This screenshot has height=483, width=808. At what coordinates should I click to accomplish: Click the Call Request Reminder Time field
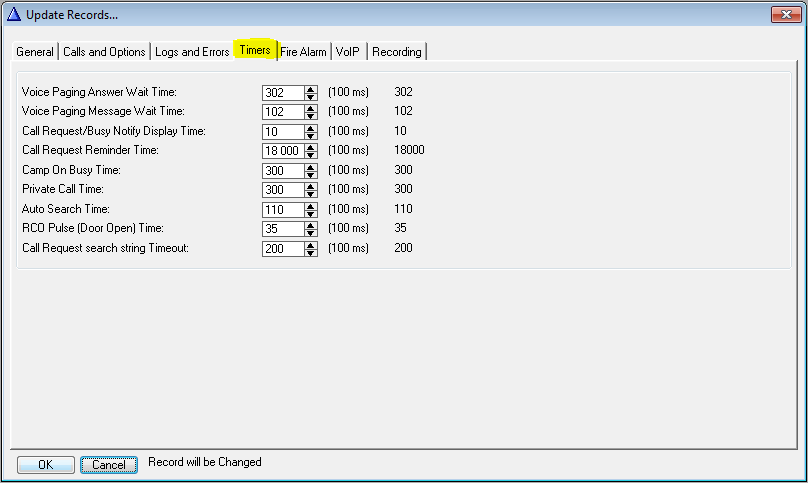pos(283,151)
